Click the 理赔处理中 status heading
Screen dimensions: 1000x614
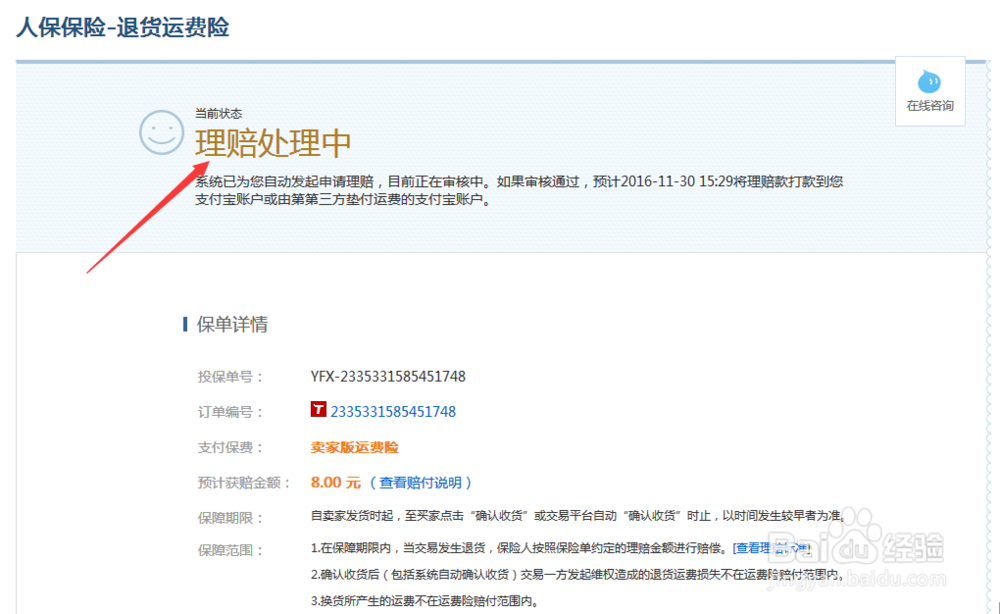pyautogui.click(x=273, y=143)
